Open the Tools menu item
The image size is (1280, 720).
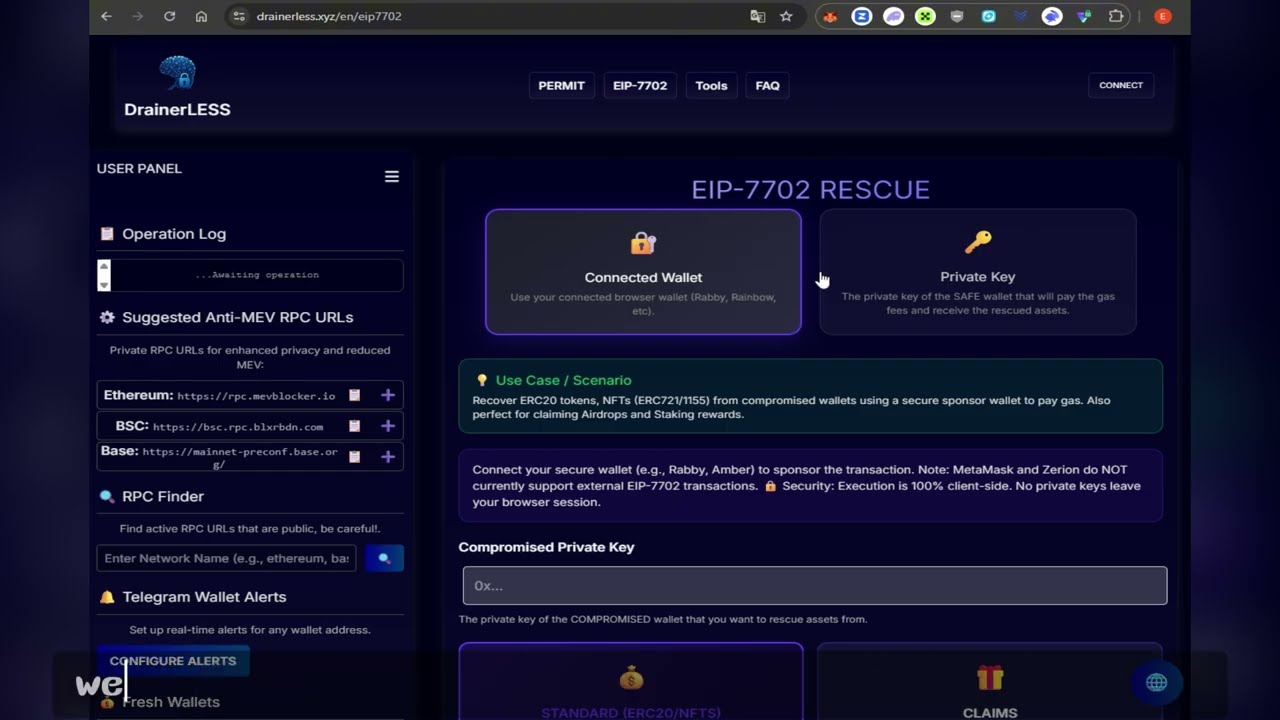point(711,86)
